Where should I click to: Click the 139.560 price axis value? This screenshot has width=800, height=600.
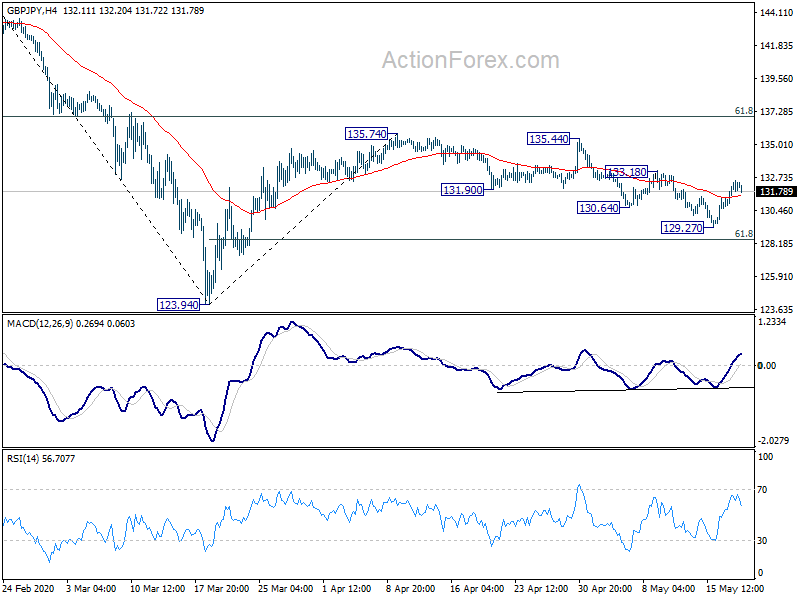[x=776, y=79]
